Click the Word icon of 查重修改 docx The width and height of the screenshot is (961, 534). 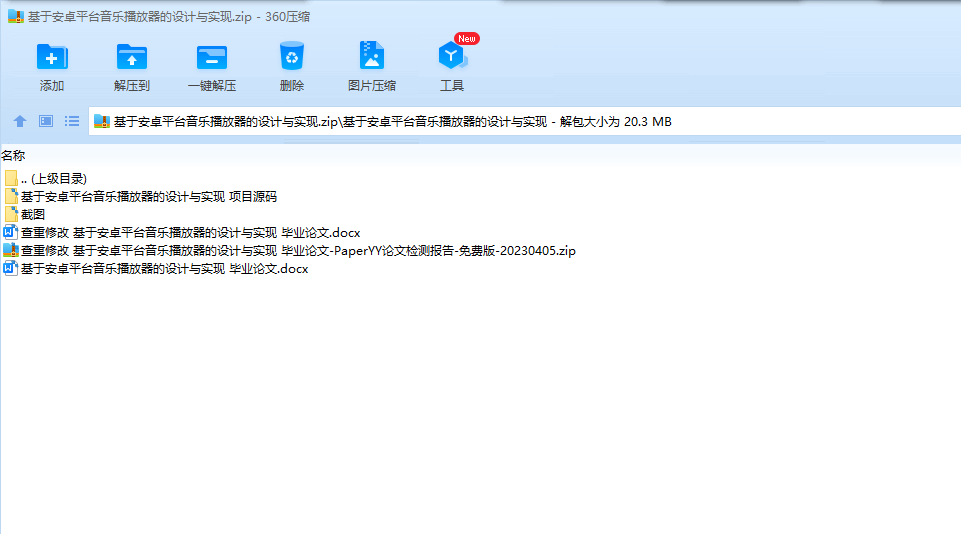pos(10,233)
